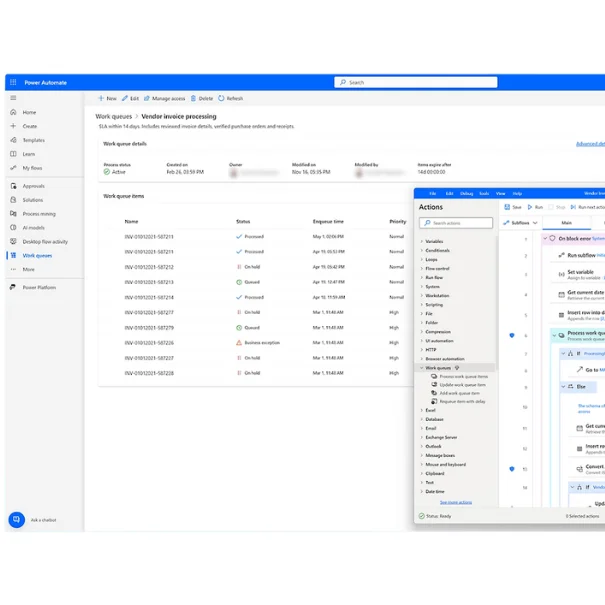Viewport: 605px width, 605px height.
Task: Open Process mining in the sidebar
Action: [39, 214]
